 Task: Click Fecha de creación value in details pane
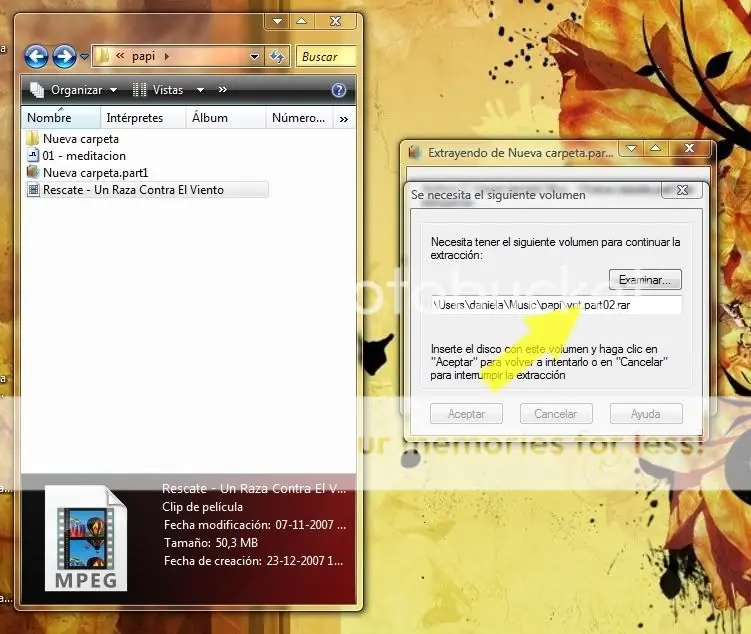[x=305, y=561]
